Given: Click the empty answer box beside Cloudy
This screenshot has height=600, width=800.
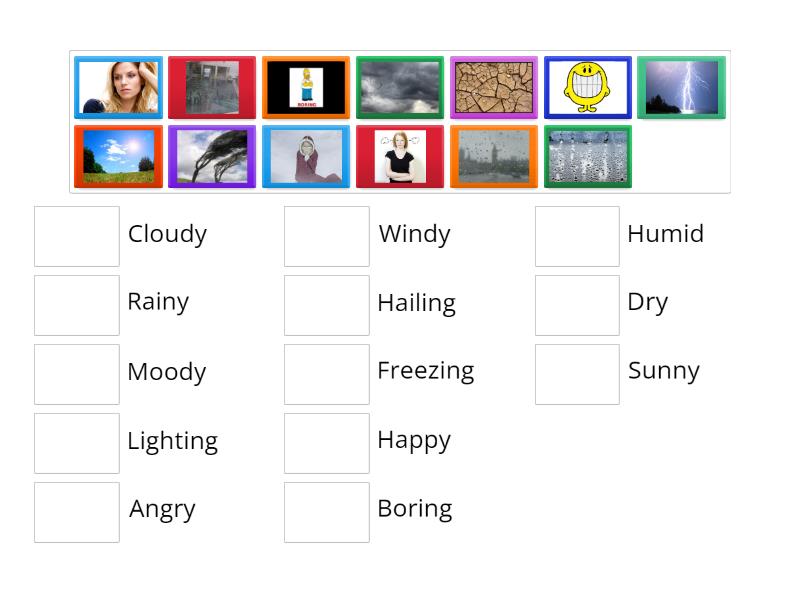Looking at the screenshot, I should [x=76, y=235].
